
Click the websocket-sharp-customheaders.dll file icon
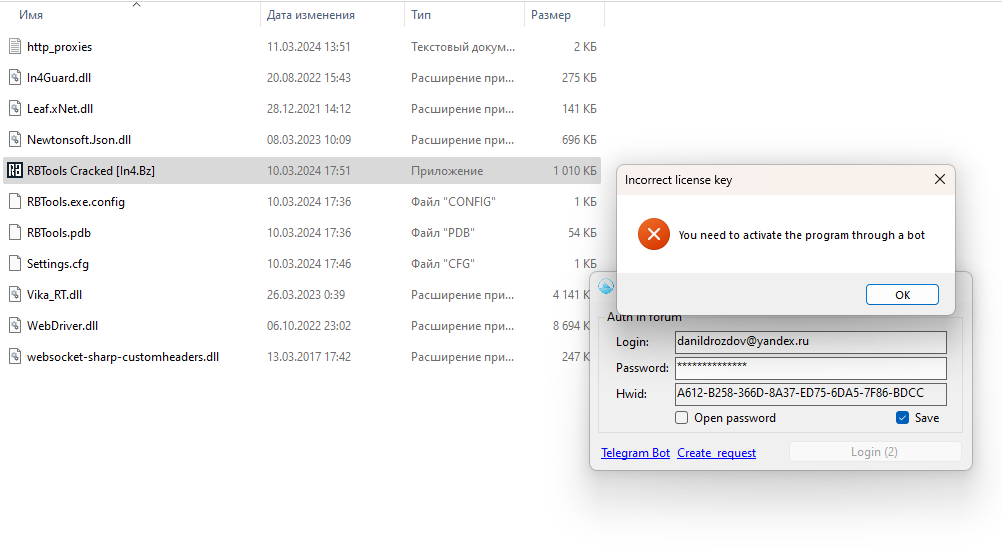point(15,357)
